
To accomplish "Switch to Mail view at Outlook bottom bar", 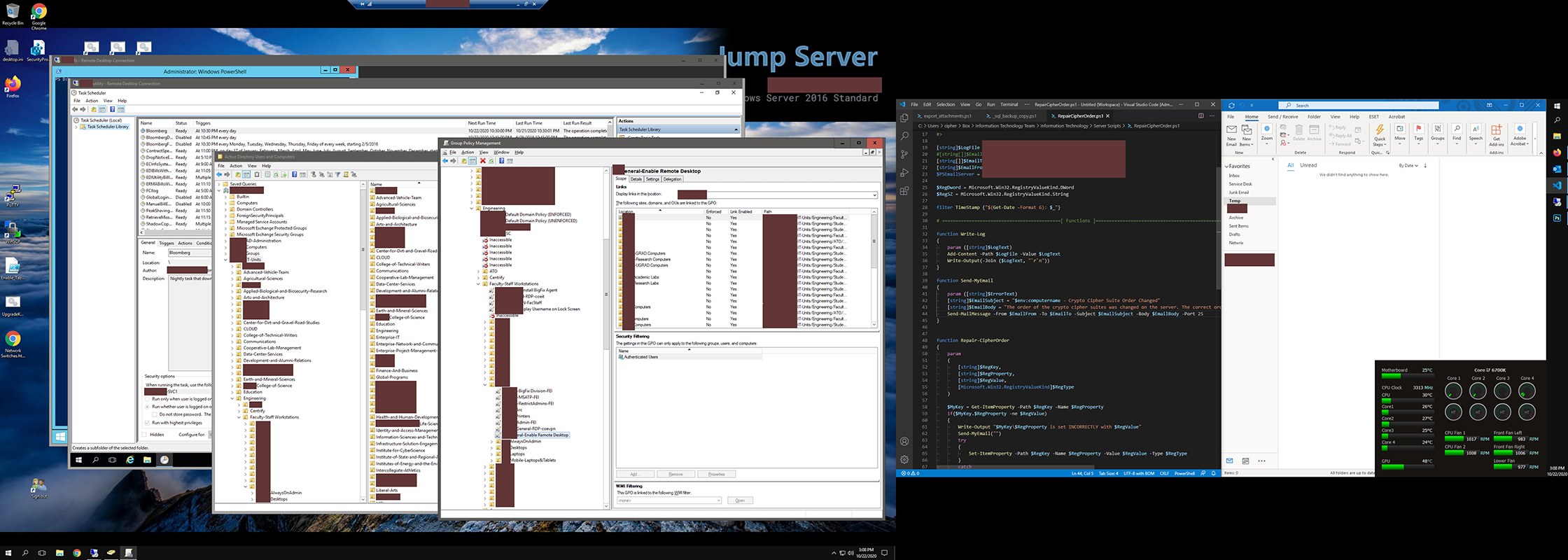I will (x=1230, y=461).
